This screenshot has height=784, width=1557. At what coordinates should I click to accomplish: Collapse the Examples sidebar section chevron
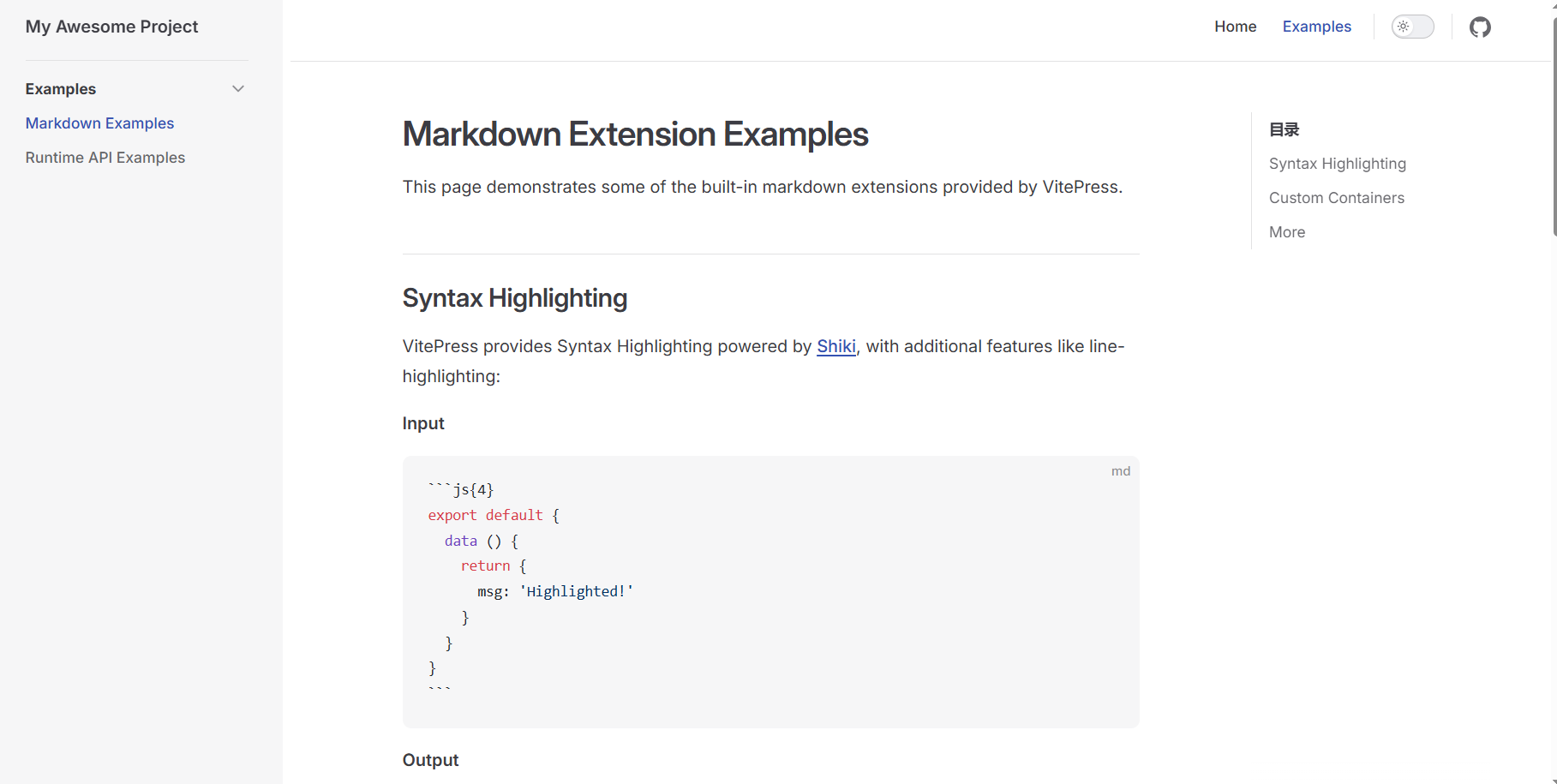point(238,88)
